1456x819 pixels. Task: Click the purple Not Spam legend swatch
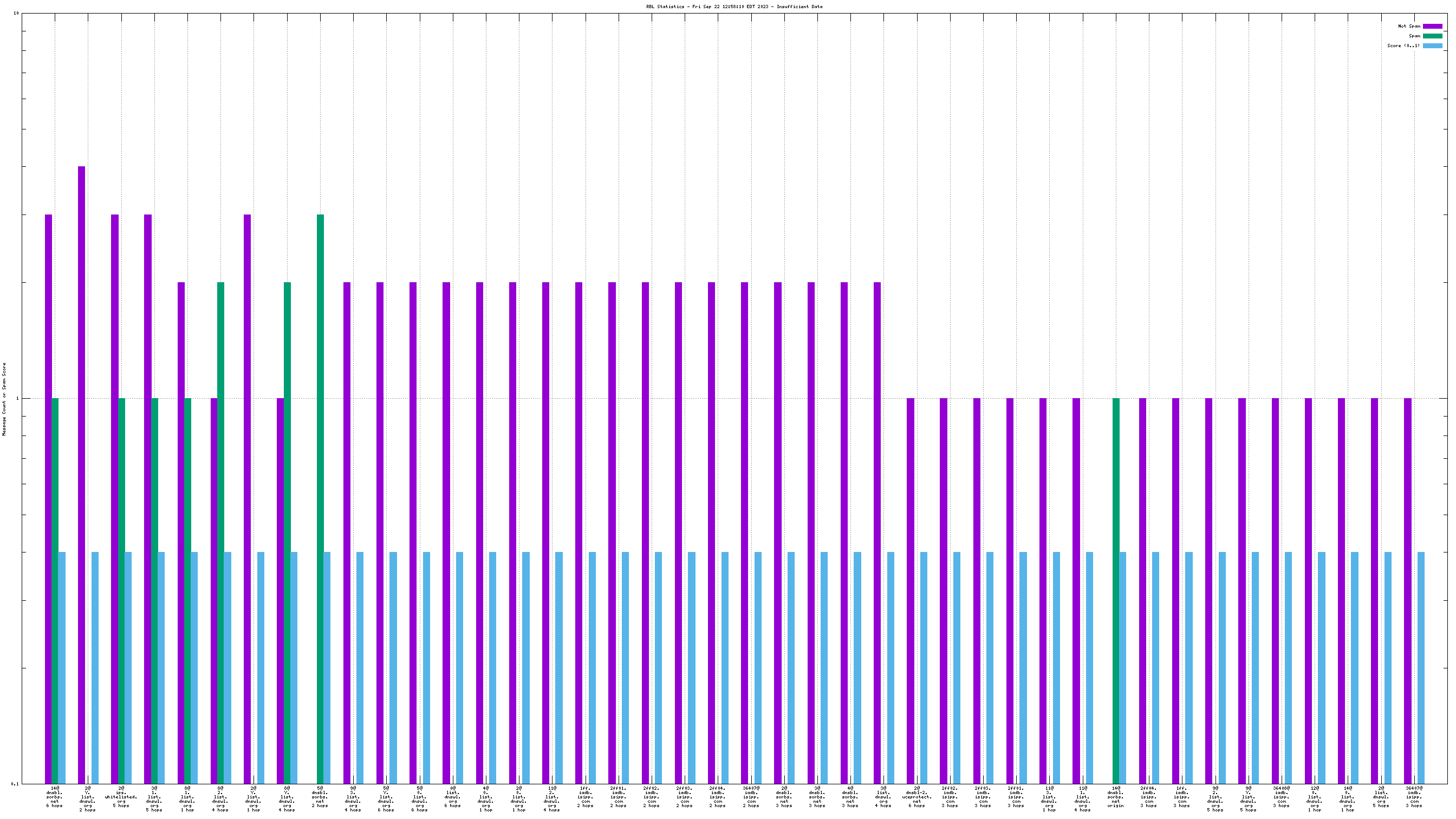[1432, 26]
